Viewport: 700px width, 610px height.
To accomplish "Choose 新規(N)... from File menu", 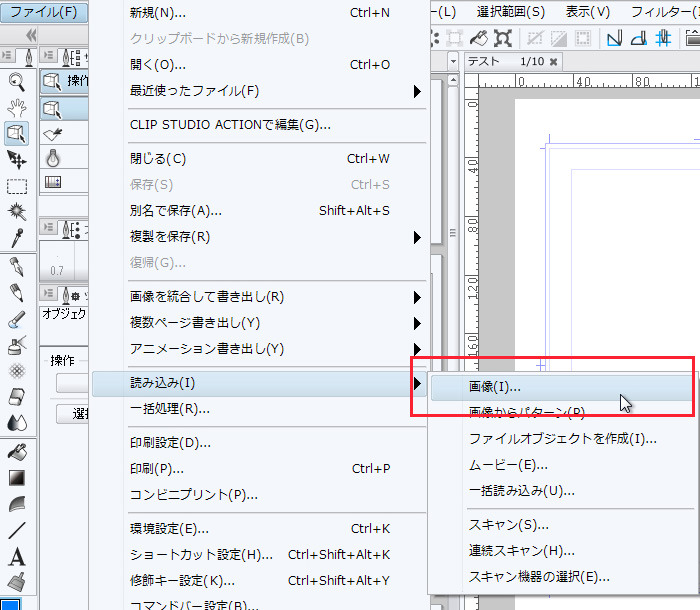I will coord(259,13).
